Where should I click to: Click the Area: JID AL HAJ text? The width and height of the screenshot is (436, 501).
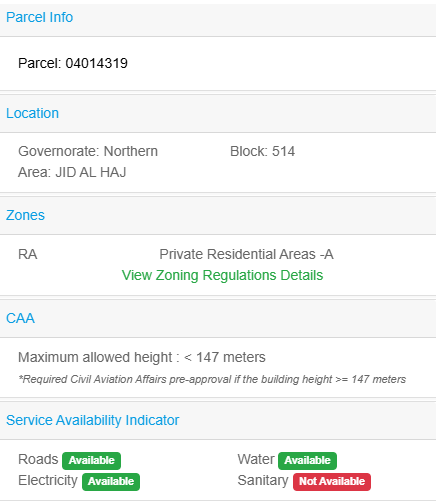72,172
